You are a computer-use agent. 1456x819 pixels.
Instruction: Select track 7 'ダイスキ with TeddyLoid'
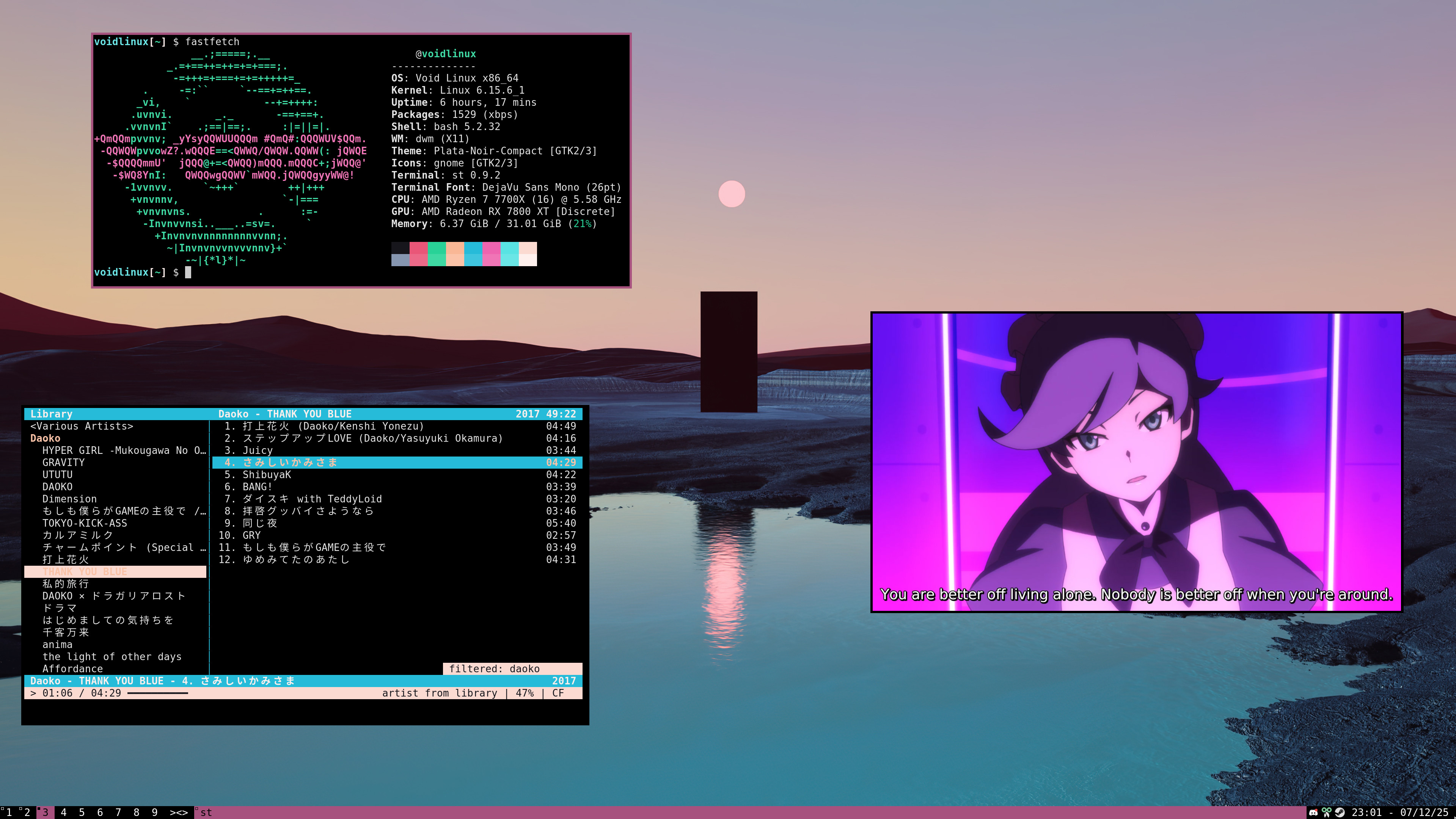397,499
